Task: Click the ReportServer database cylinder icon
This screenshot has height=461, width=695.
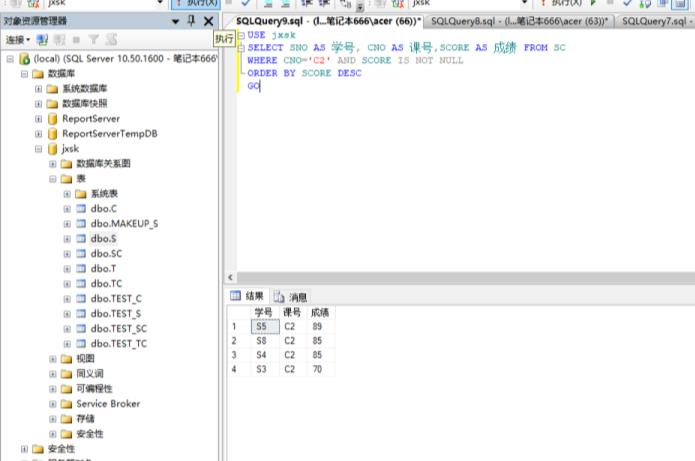Action: click(x=52, y=119)
